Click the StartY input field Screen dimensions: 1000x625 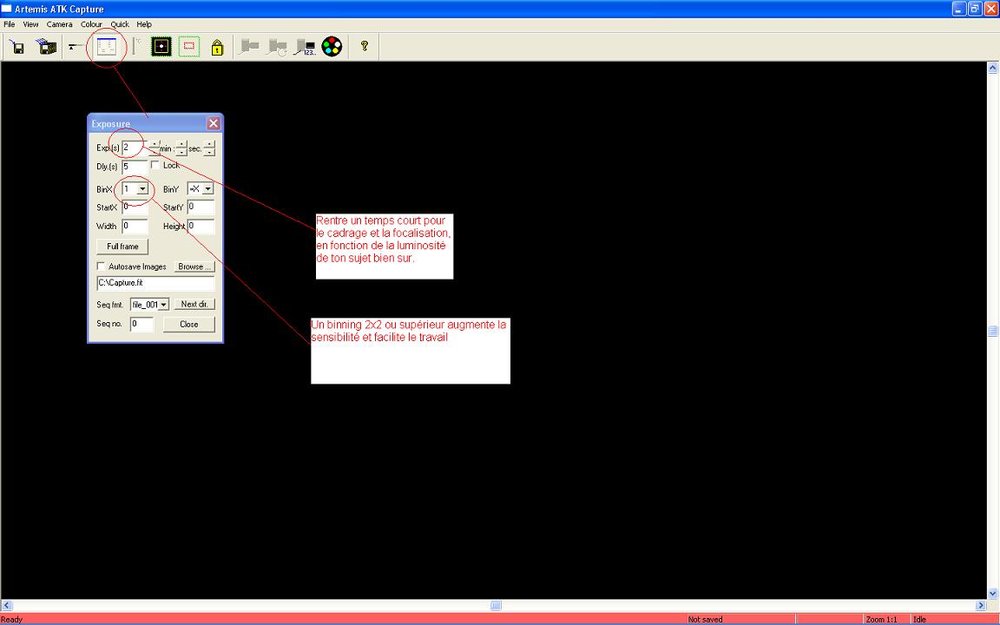(x=201, y=207)
